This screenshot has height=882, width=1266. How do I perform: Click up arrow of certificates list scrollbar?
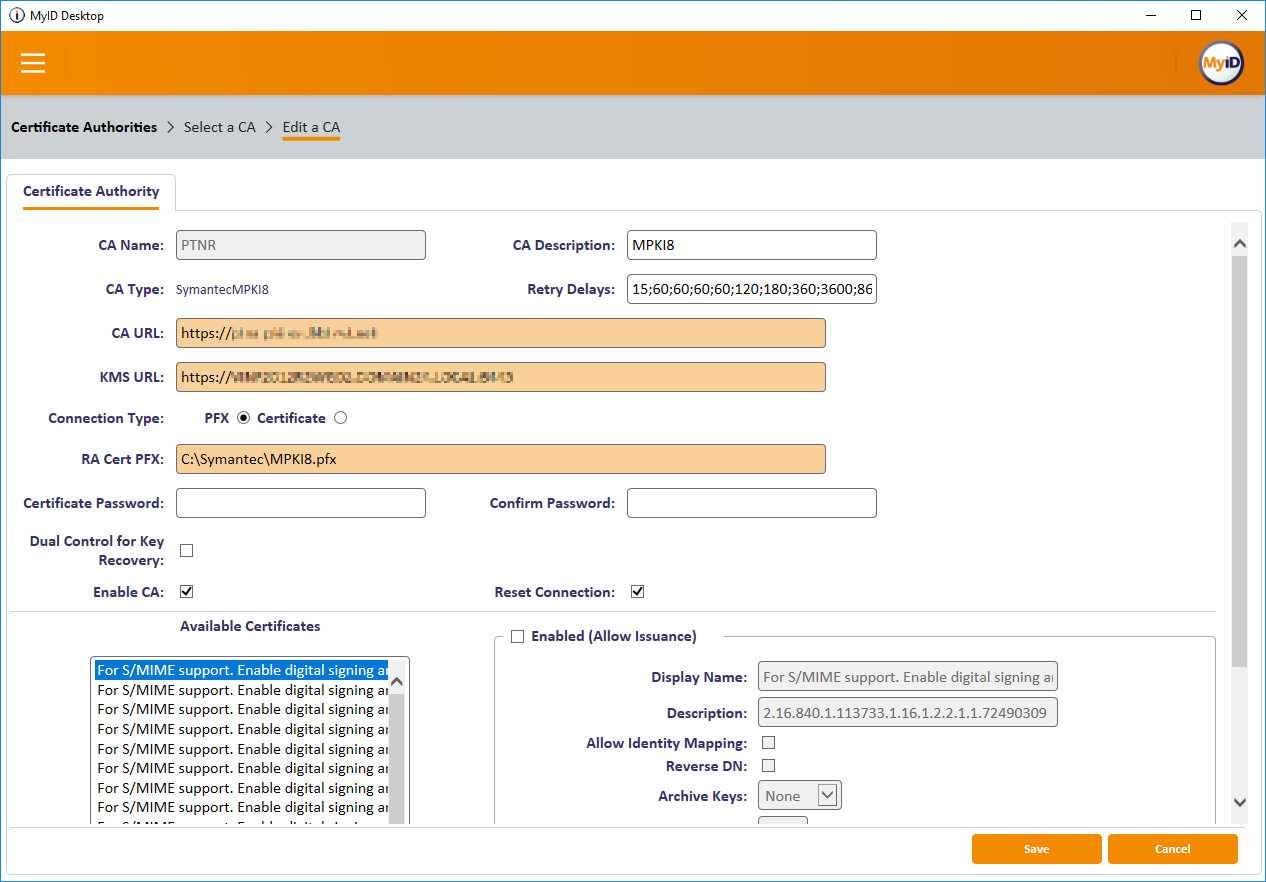(x=396, y=682)
